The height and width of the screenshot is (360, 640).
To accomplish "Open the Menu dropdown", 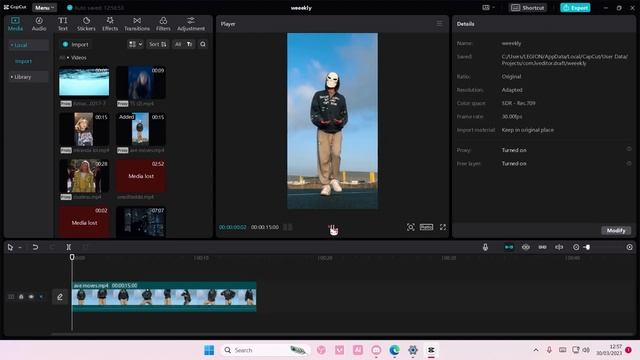I will [x=44, y=8].
